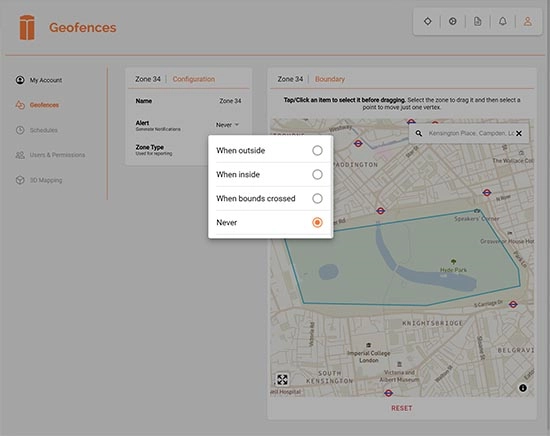Click the When bounds crossed option text
Screen dimensions: 550x436
click(x=256, y=199)
